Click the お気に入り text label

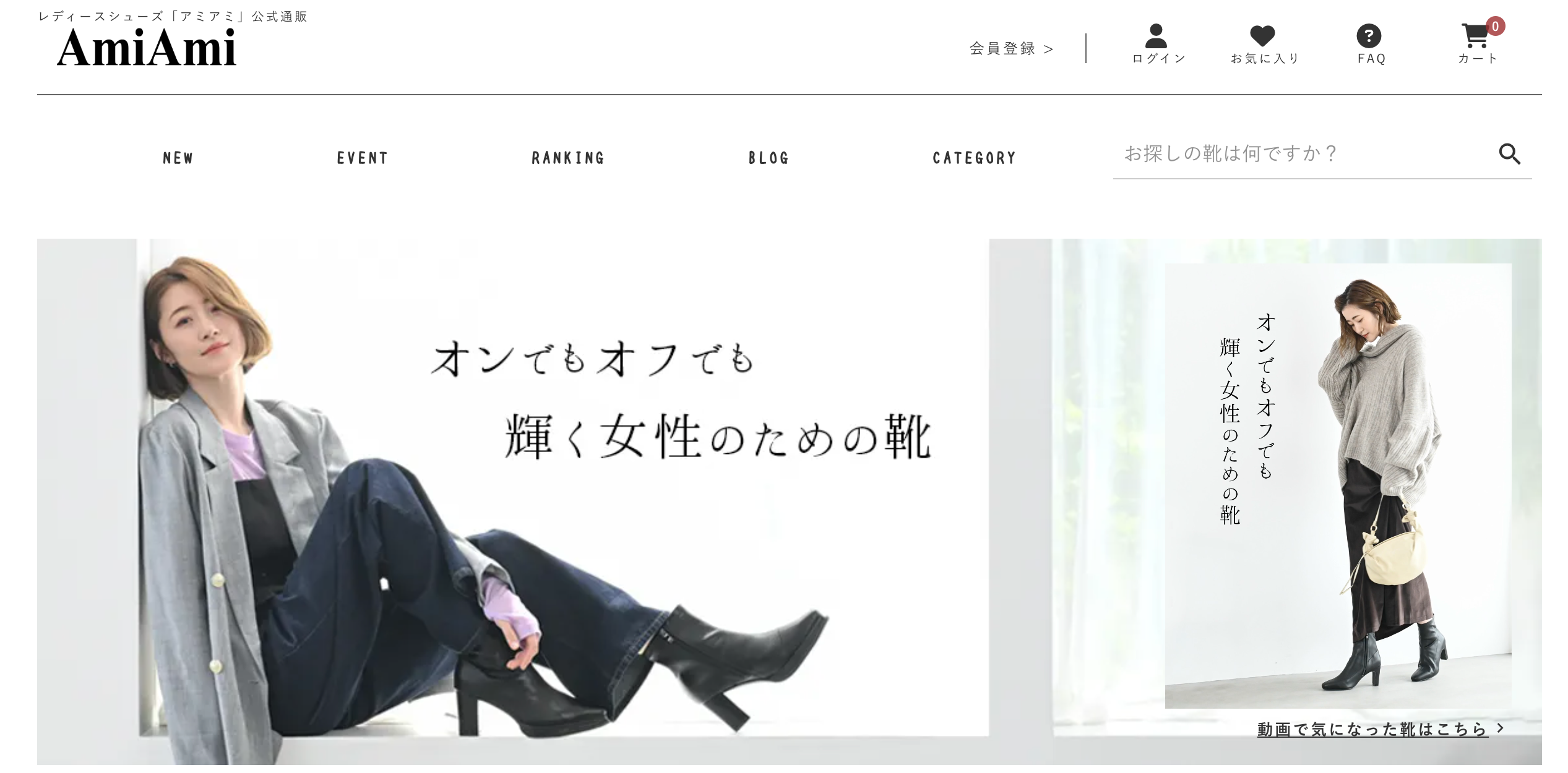[1265, 59]
